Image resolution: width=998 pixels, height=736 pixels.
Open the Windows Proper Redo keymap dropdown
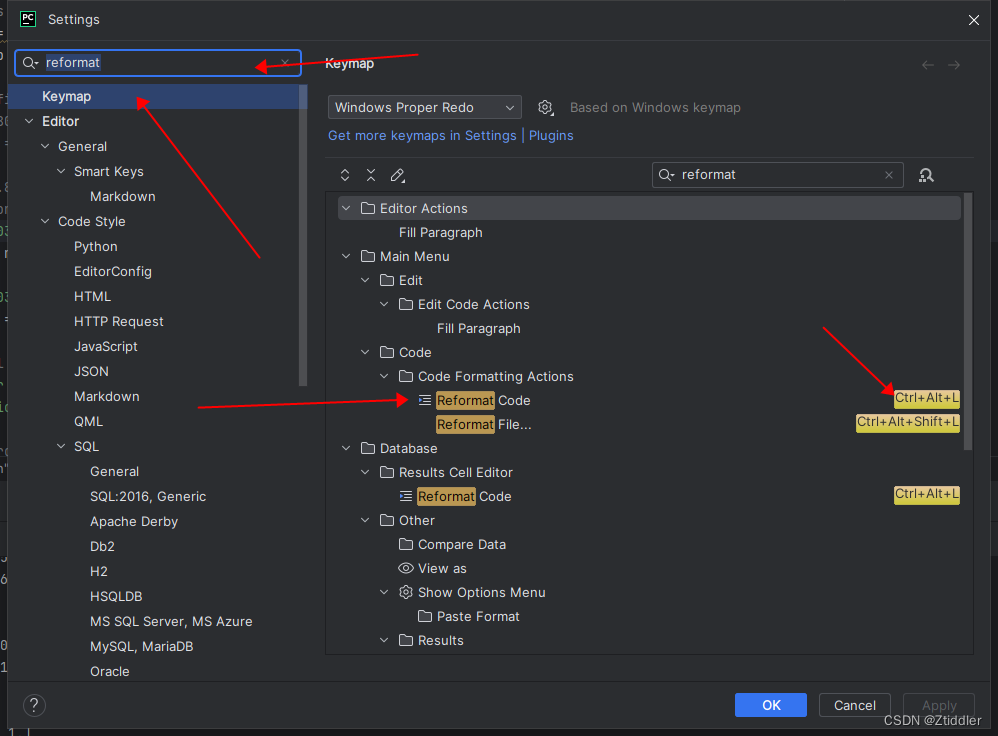click(424, 107)
